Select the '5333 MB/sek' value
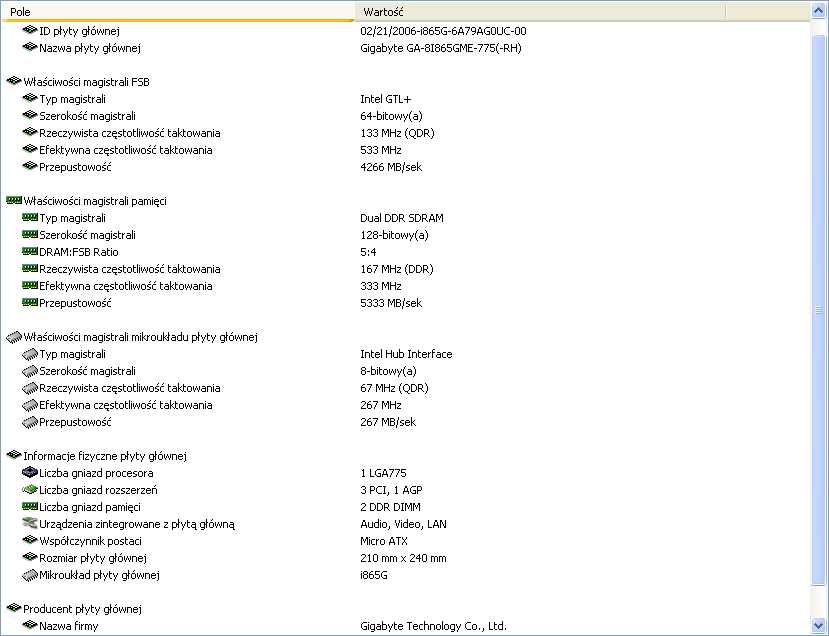The width and height of the screenshot is (829, 636). [x=391, y=303]
